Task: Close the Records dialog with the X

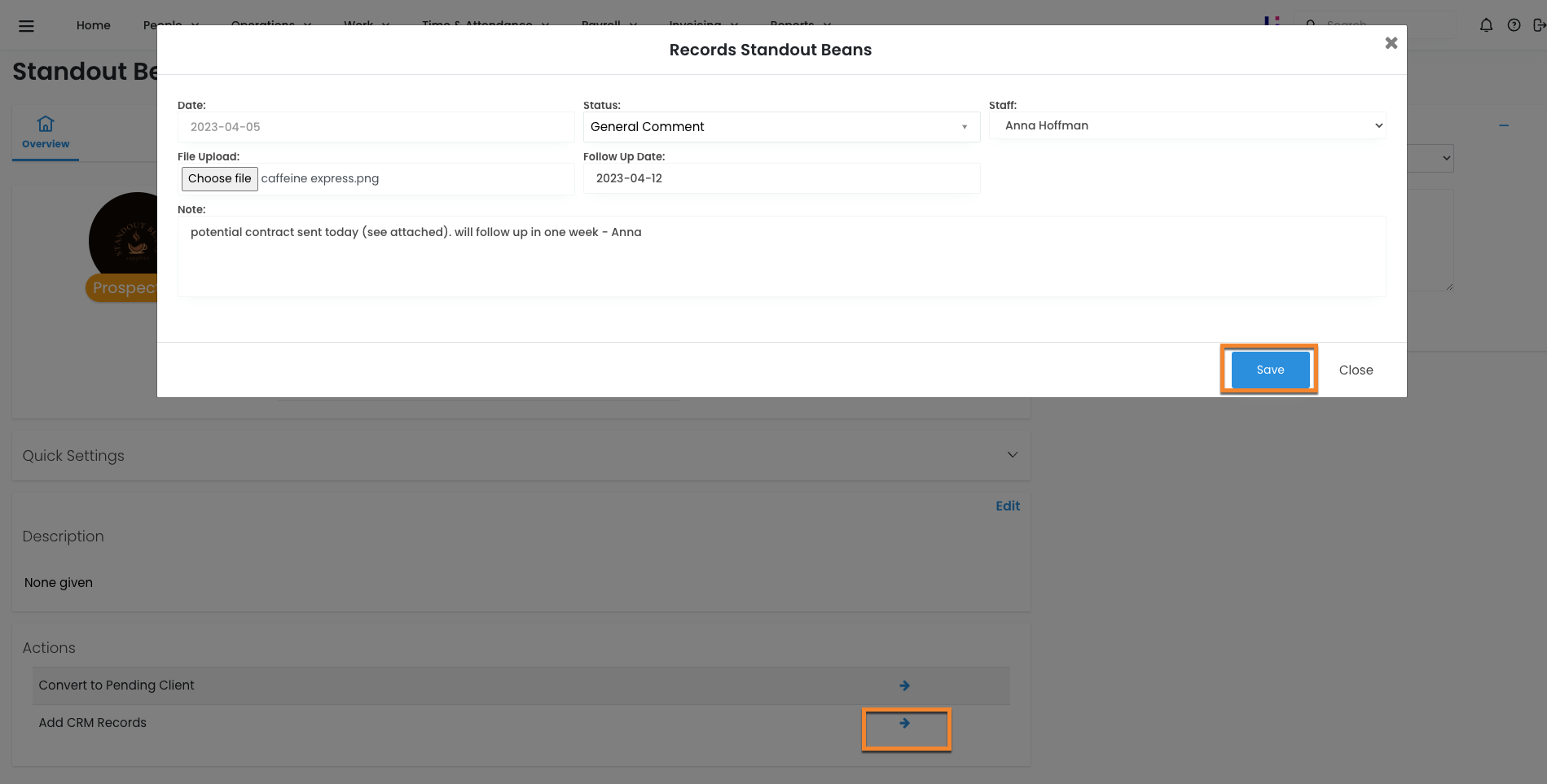Action: pyautogui.click(x=1391, y=43)
